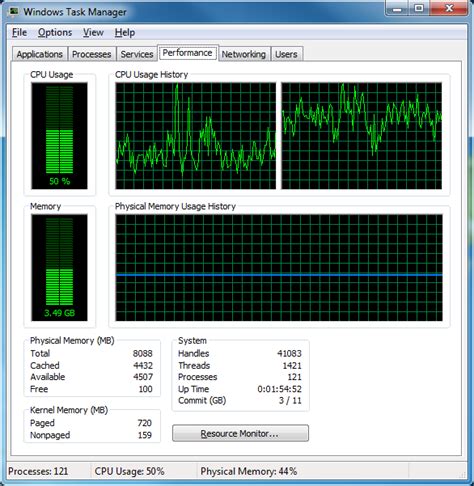Open the Help menu

pyautogui.click(x=125, y=33)
